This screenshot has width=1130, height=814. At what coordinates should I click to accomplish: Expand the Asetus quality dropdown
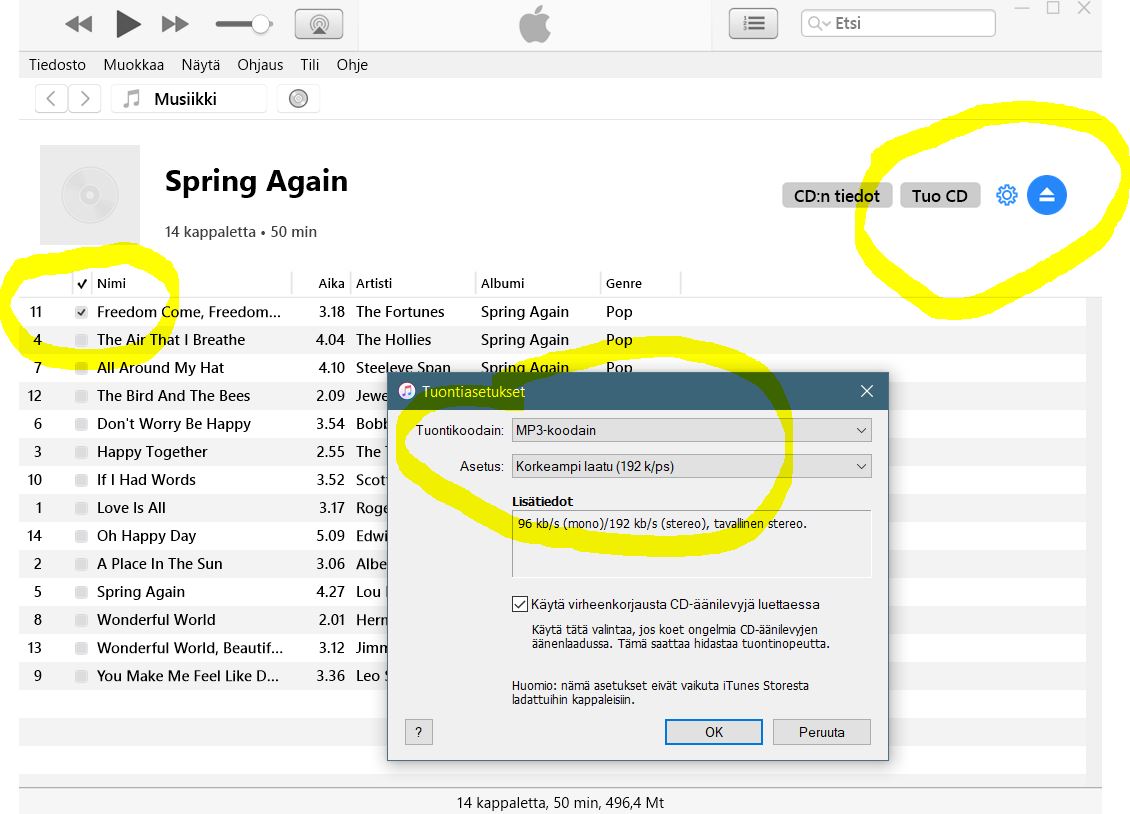click(x=691, y=466)
